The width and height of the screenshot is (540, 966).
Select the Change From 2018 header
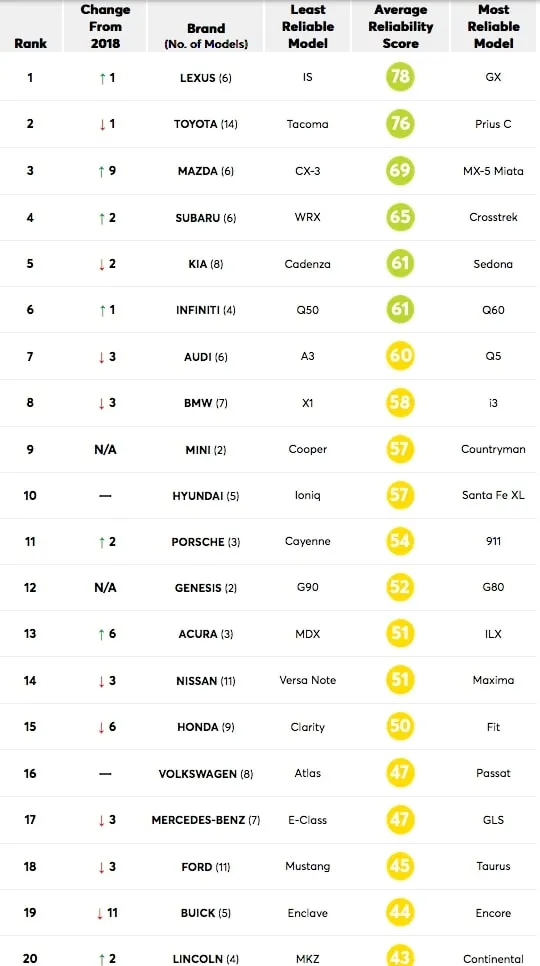coord(105,27)
